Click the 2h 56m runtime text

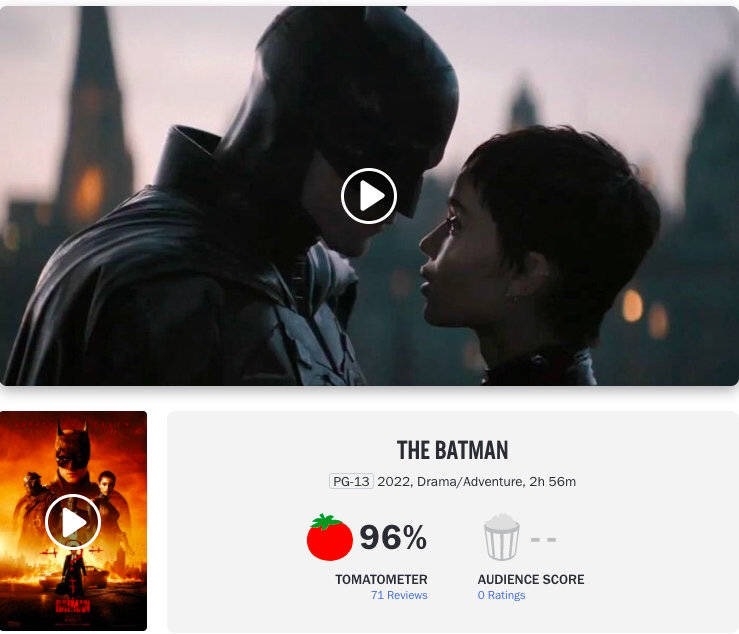(x=552, y=481)
